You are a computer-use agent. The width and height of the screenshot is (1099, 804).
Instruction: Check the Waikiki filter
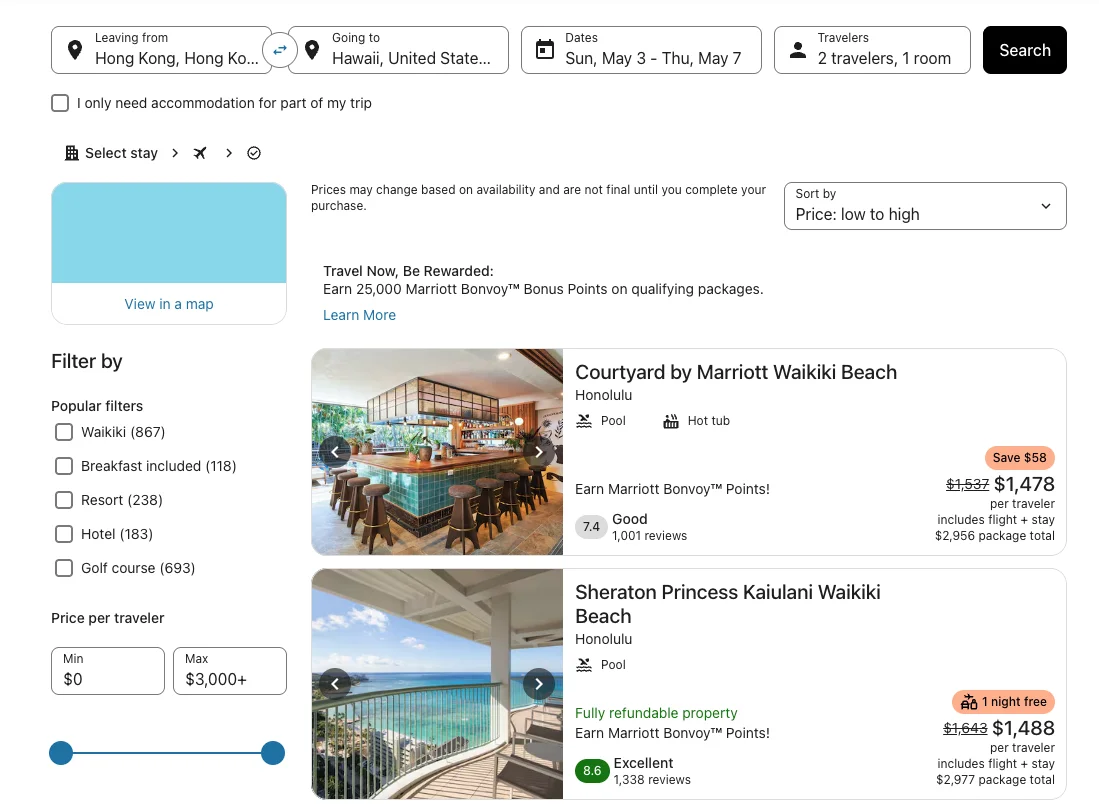pyautogui.click(x=64, y=432)
